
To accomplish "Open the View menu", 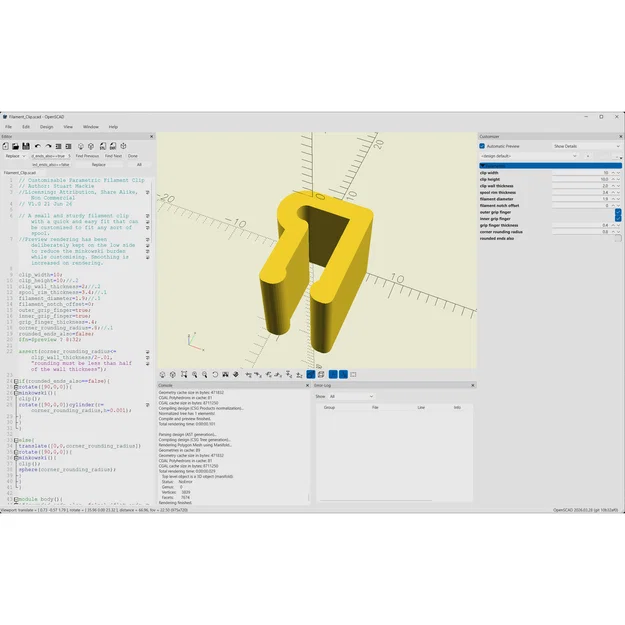I will pos(68,127).
